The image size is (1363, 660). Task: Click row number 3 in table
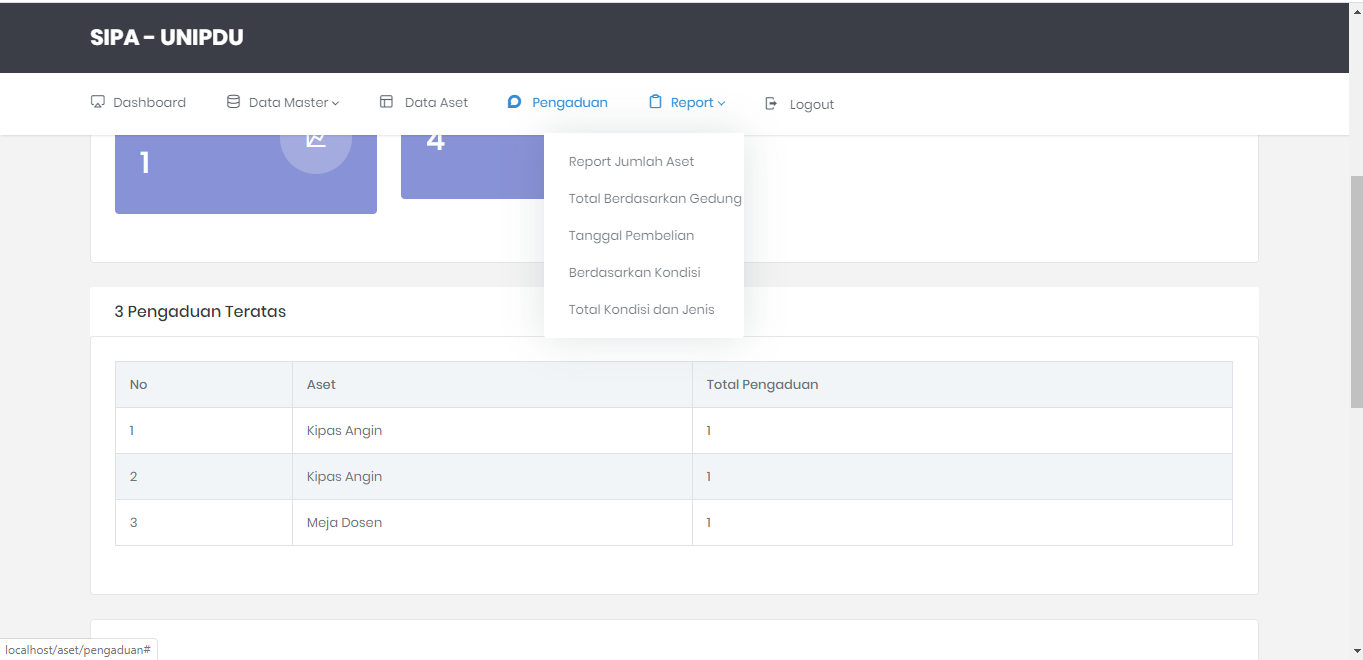(134, 522)
